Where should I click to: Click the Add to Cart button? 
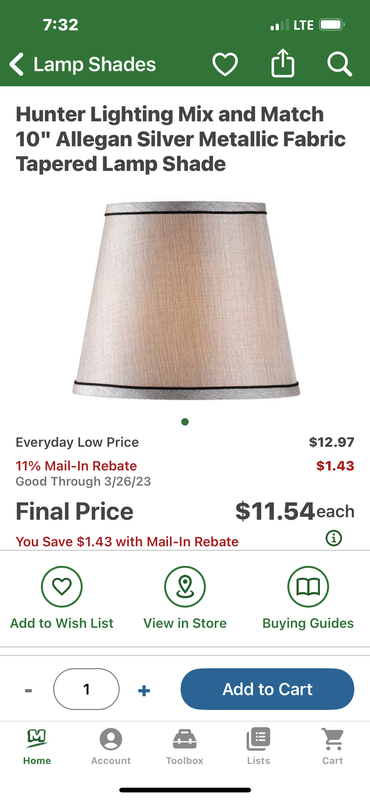267,689
